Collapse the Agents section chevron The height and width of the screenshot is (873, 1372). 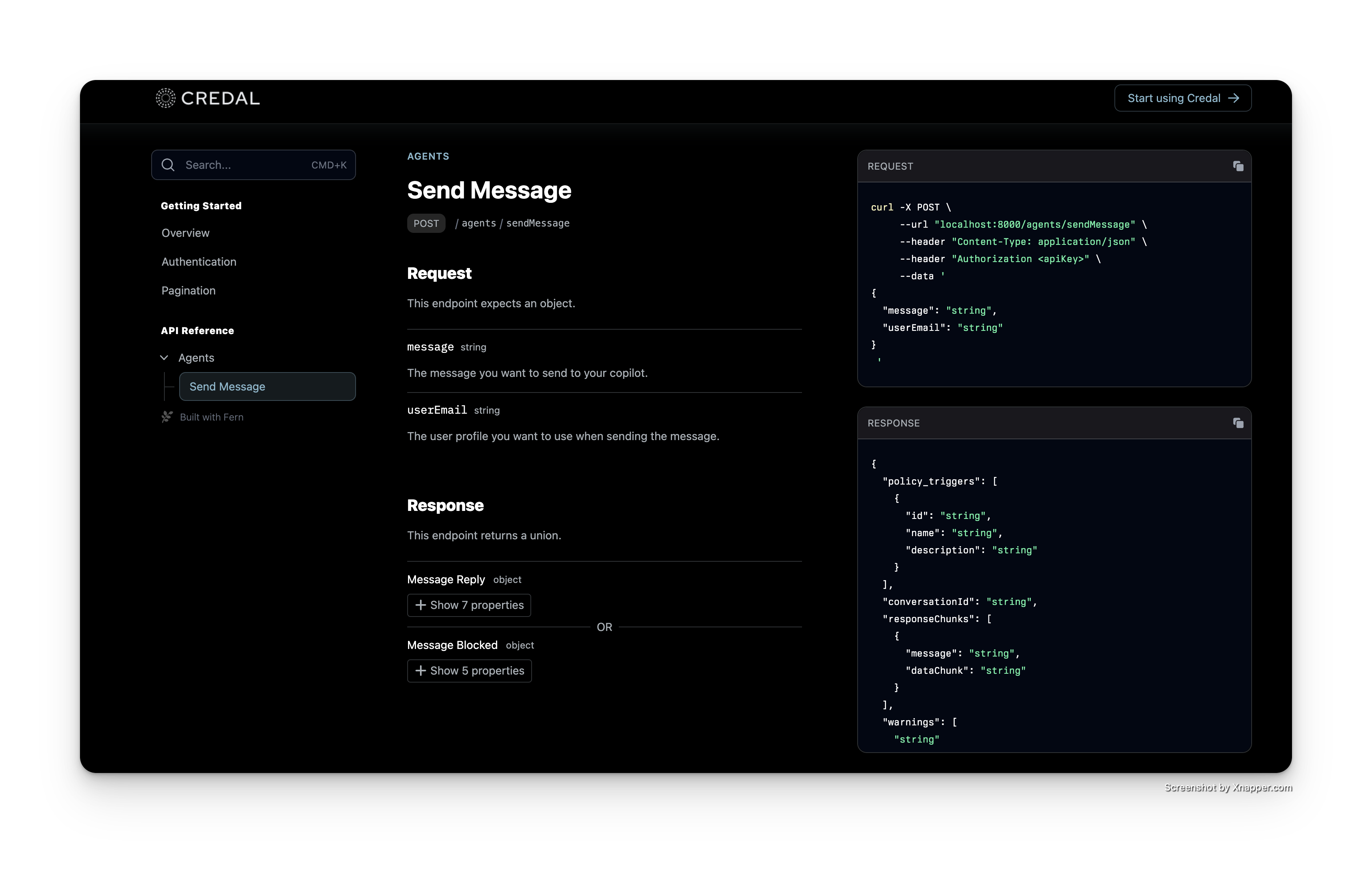[164, 358]
